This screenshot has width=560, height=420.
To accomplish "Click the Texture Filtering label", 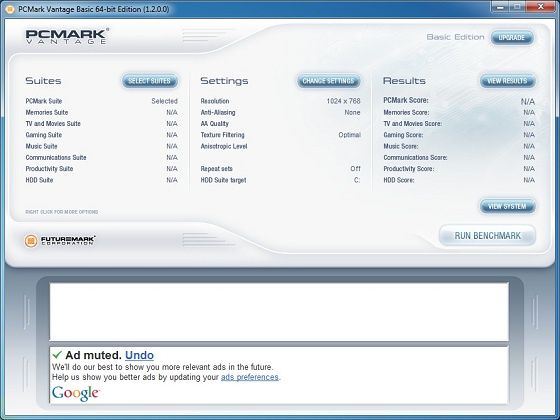I will pyautogui.click(x=222, y=135).
